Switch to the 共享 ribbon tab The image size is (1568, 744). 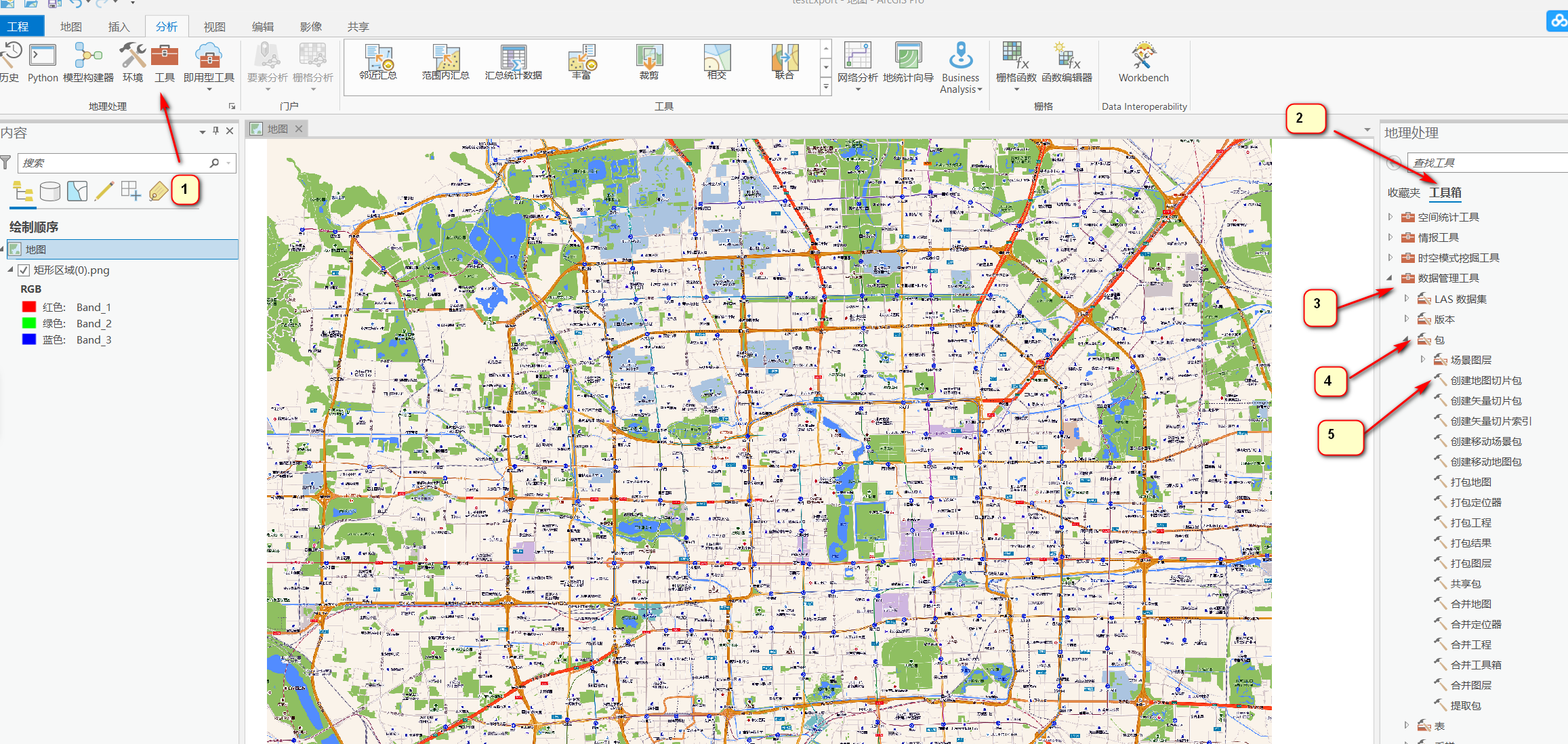point(358,26)
